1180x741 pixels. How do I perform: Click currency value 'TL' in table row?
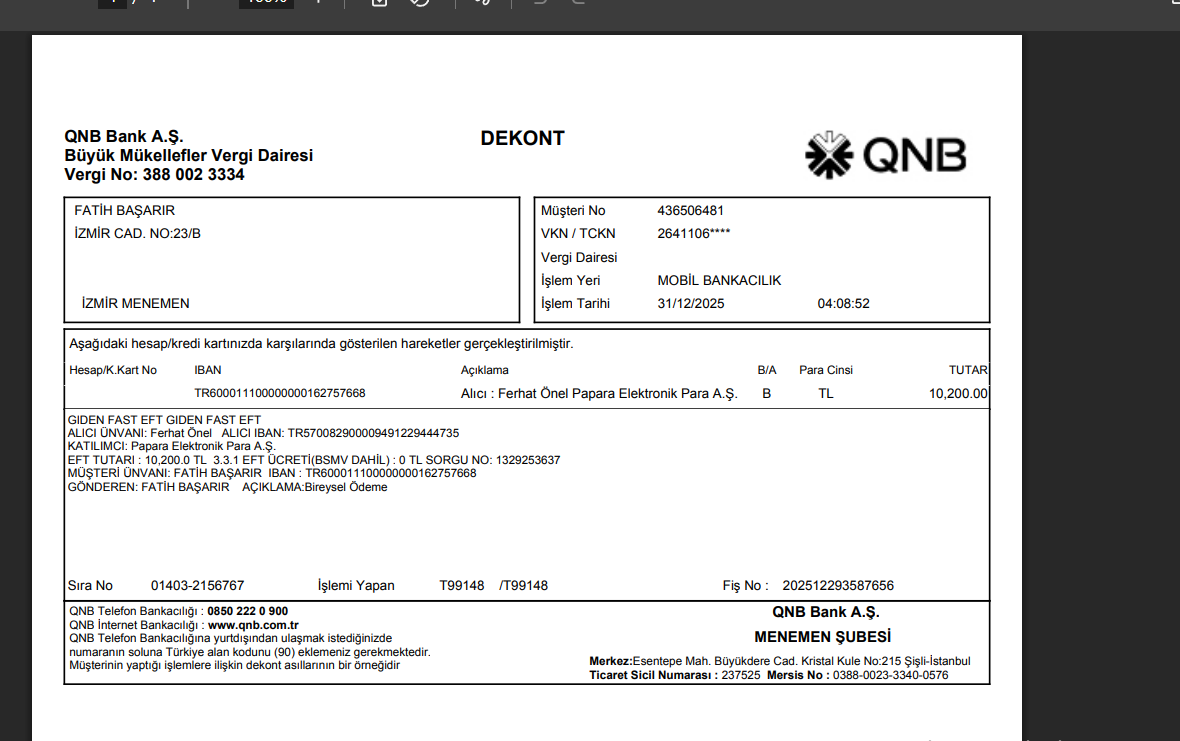click(x=826, y=393)
